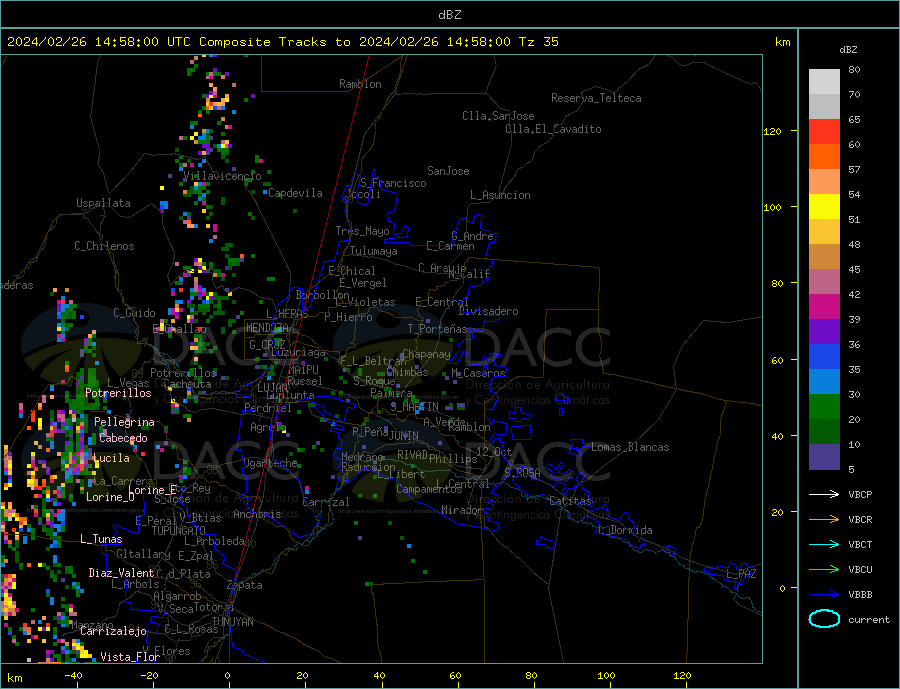Click the green VBCU arrow legend icon
The height and width of the screenshot is (689, 900).
coord(824,569)
